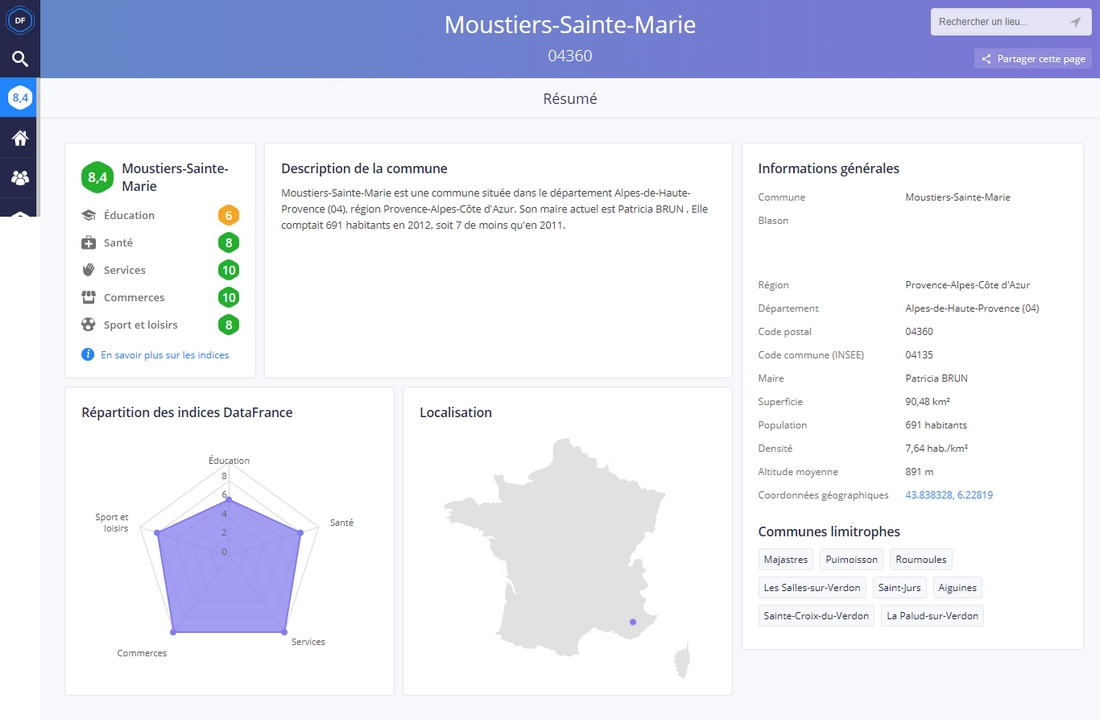This screenshot has height=720, width=1100.
Task: Click the 8,4 score badge in sidebar
Action: click(20, 97)
